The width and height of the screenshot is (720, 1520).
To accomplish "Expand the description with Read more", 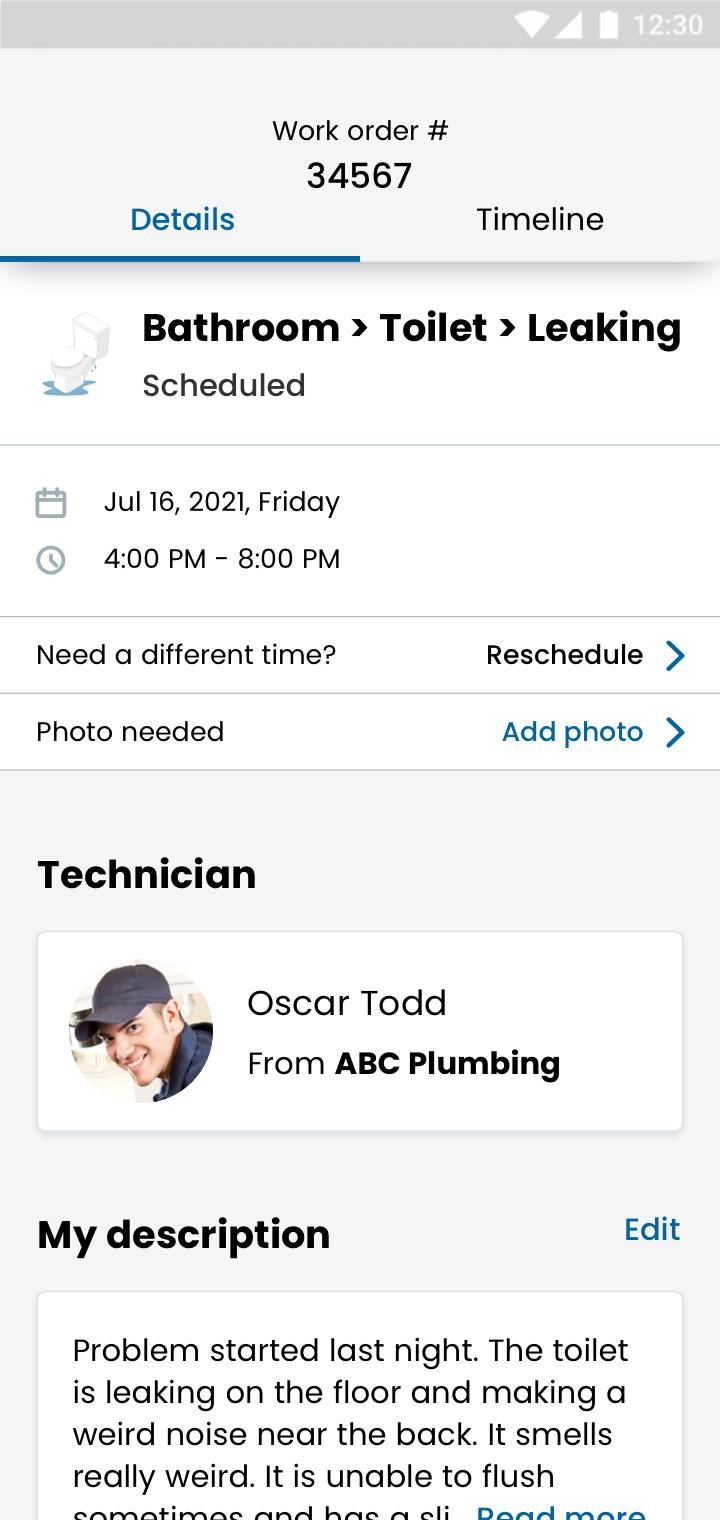I will (x=561, y=1512).
